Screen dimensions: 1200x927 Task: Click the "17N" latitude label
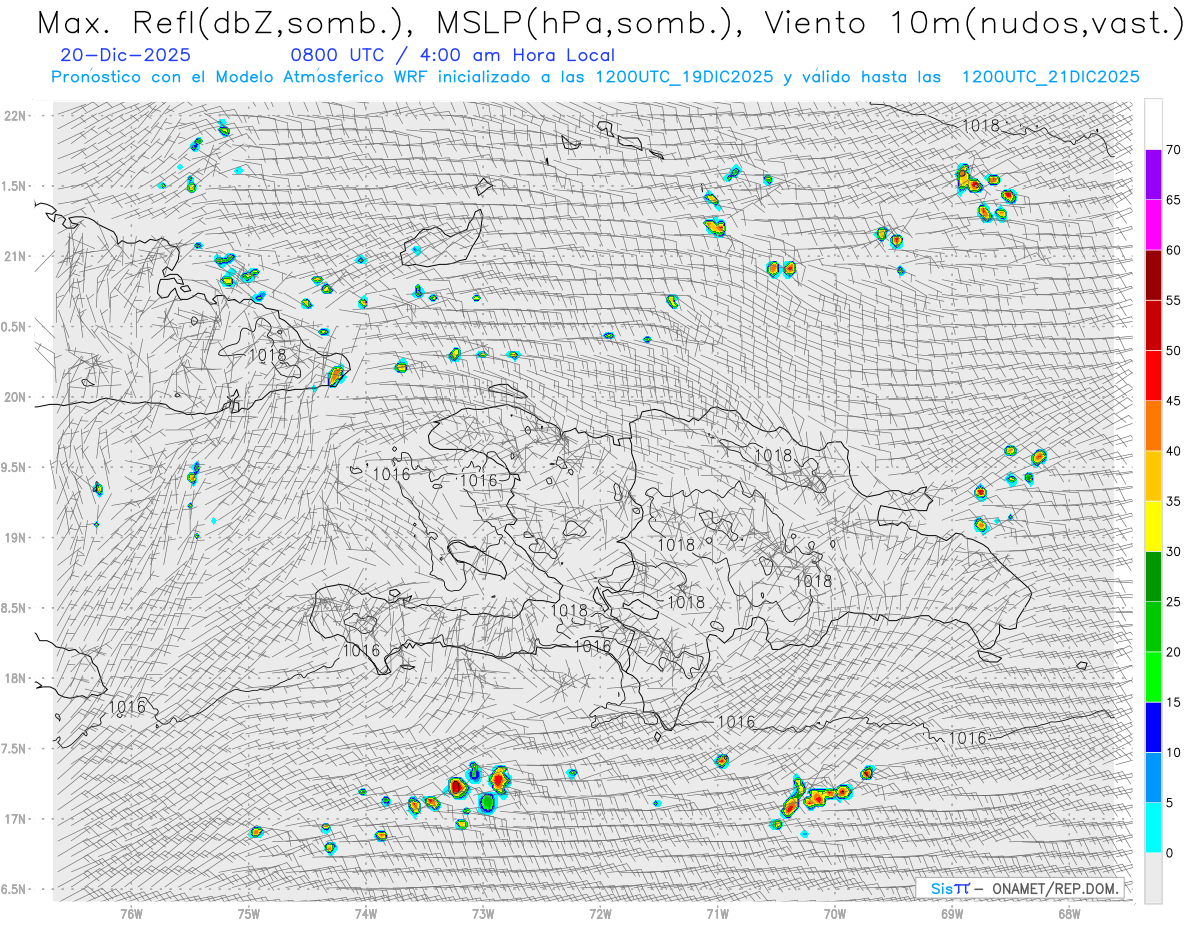point(15,819)
